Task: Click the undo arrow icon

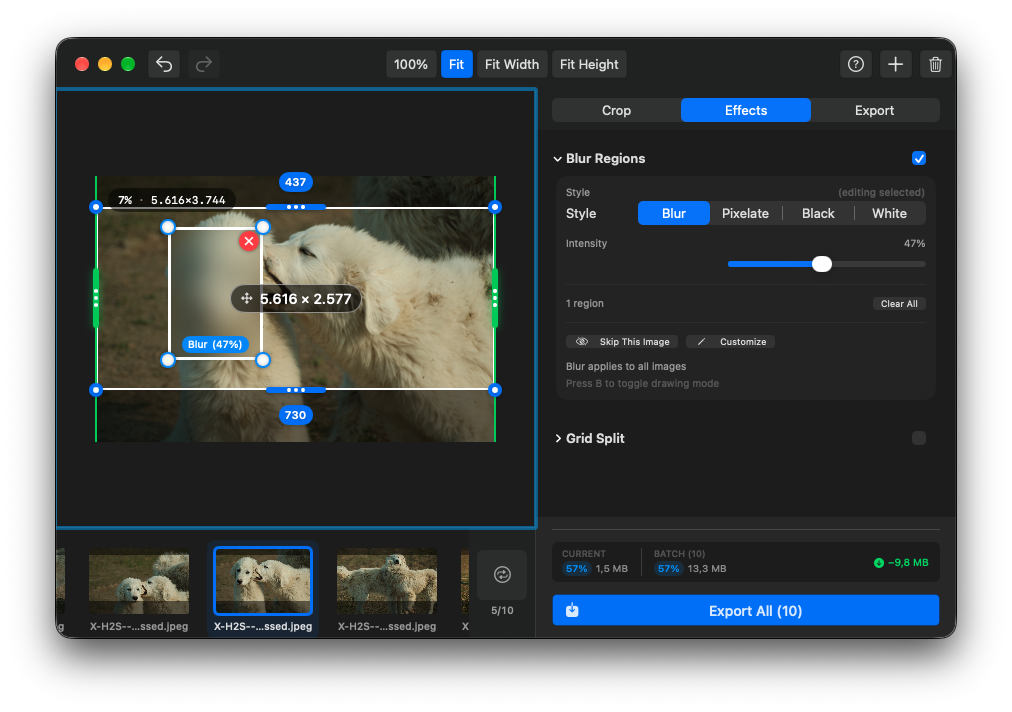Action: point(164,64)
